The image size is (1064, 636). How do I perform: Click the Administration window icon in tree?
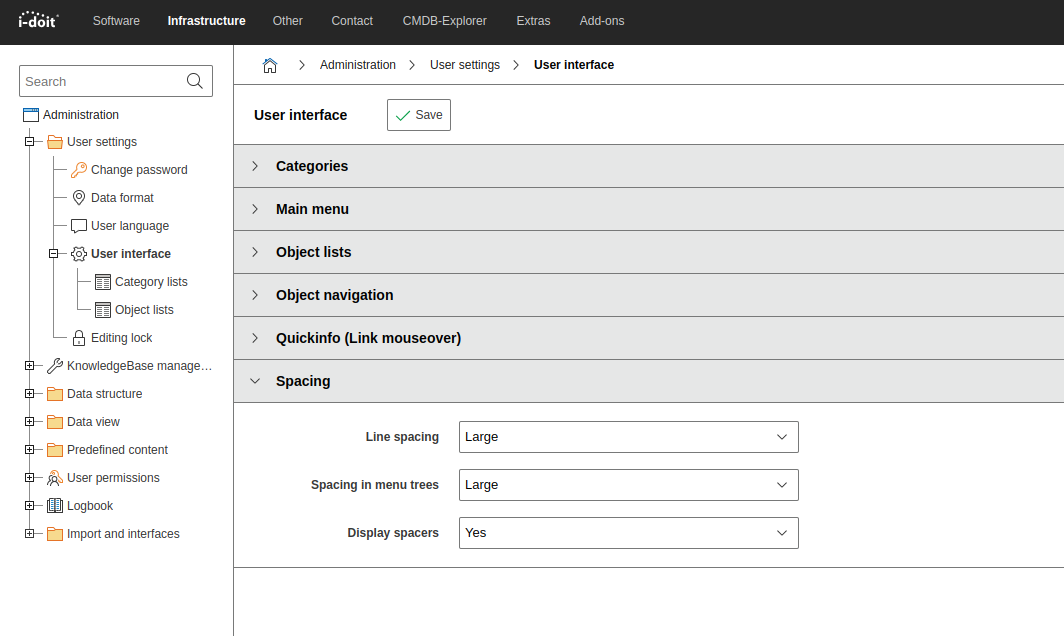[31, 115]
